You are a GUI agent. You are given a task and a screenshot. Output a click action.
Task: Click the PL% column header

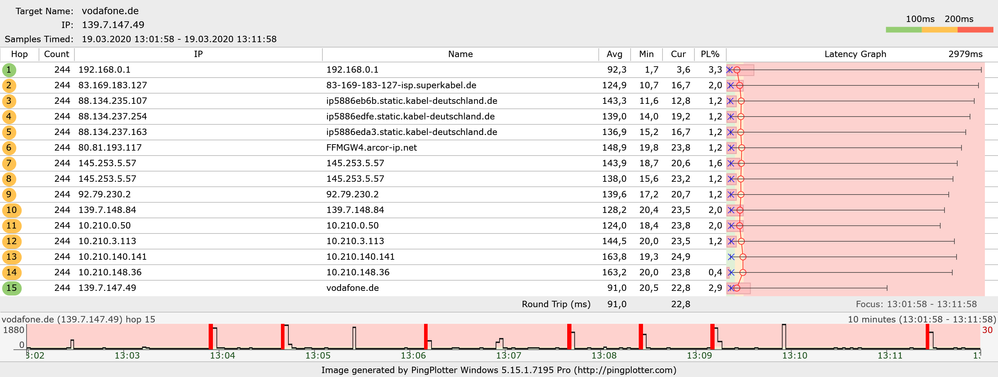710,55
